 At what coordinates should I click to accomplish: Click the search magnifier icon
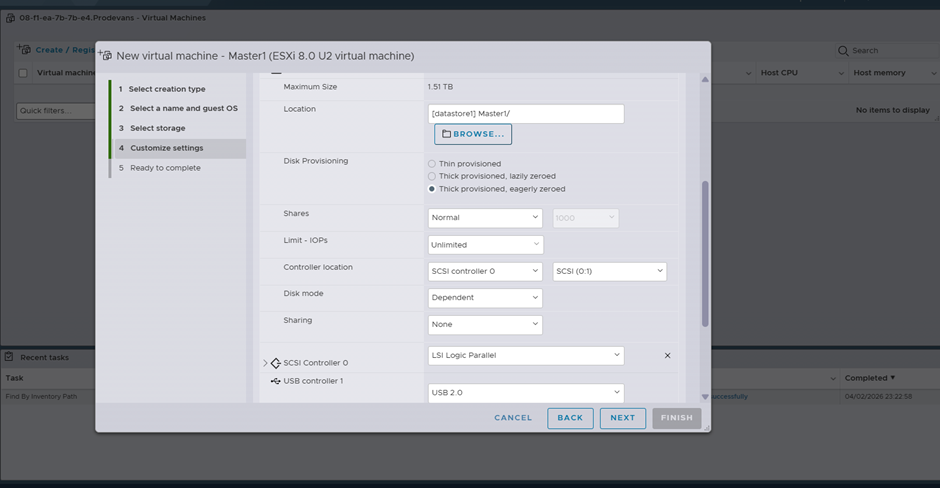pyautogui.click(x=844, y=50)
